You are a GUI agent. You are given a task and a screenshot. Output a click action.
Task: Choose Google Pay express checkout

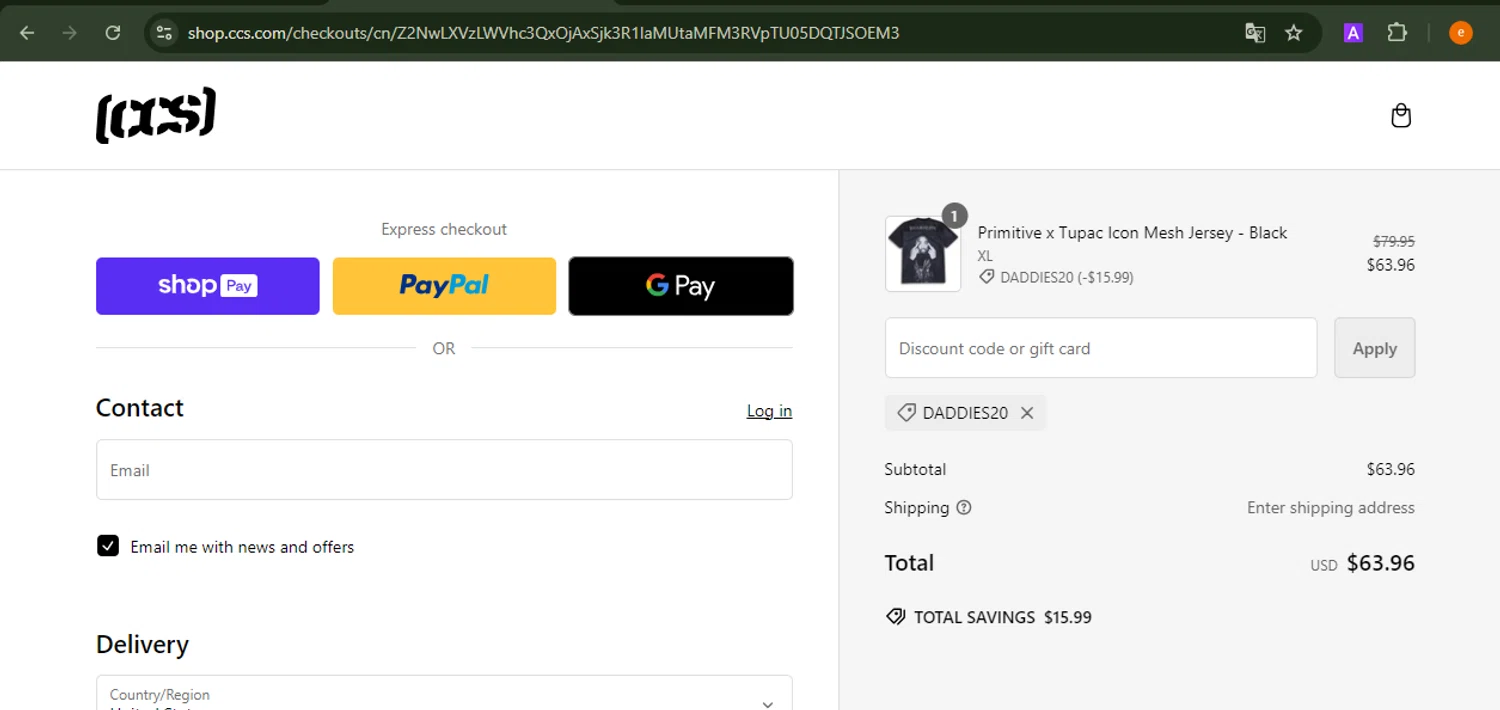click(x=681, y=286)
